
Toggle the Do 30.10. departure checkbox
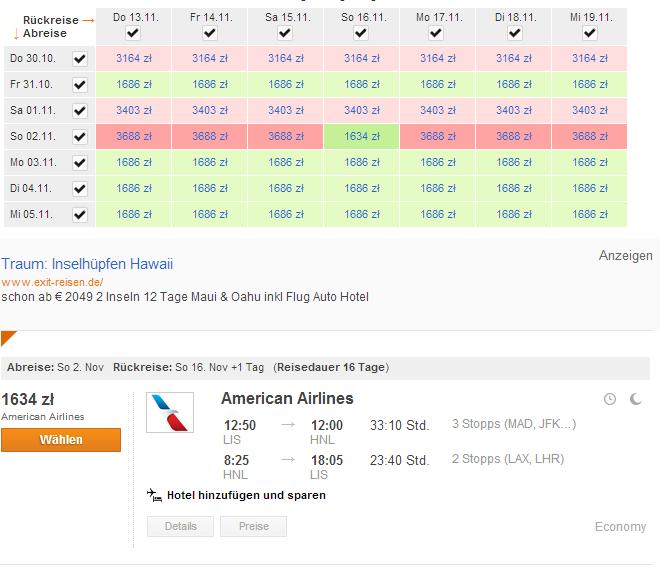pyautogui.click(x=80, y=58)
